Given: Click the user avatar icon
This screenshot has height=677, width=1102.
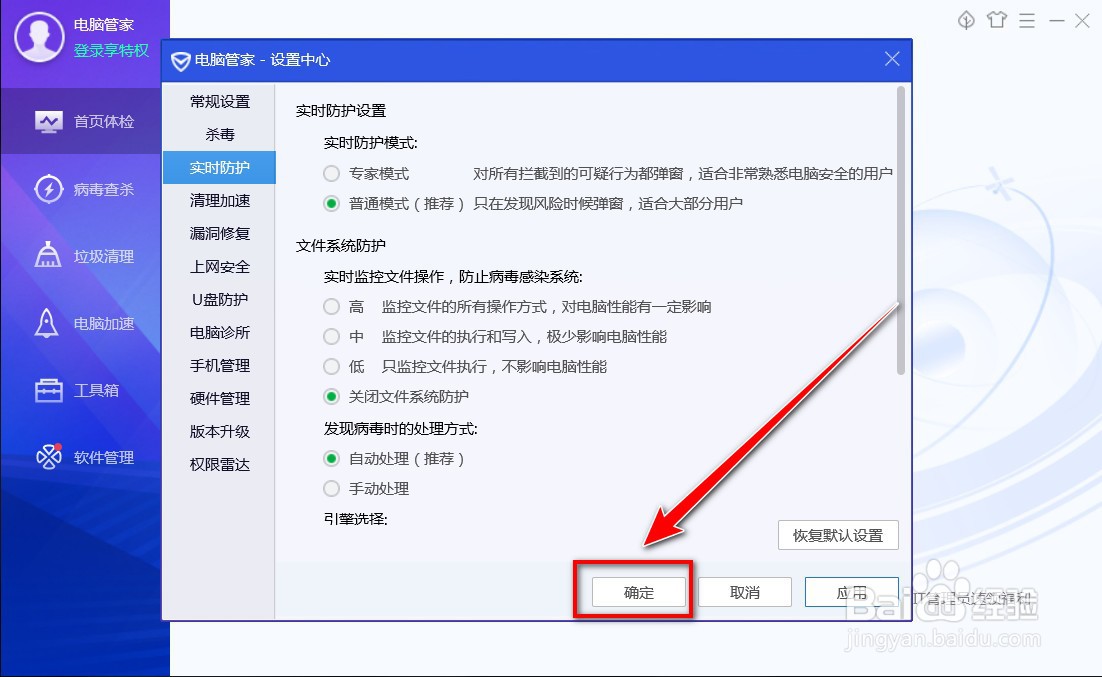Looking at the screenshot, I should [x=39, y=37].
